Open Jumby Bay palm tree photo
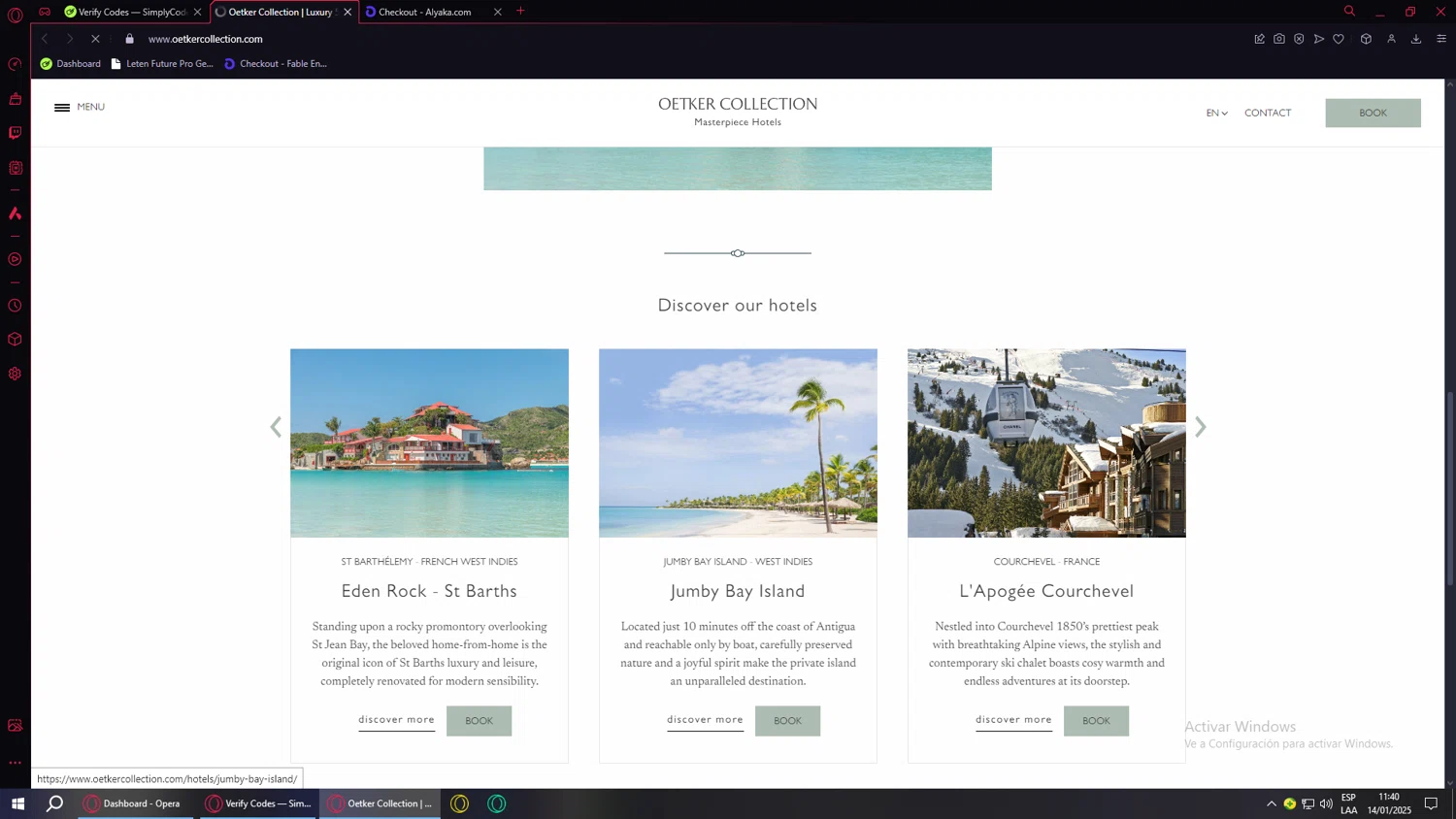 coord(738,442)
